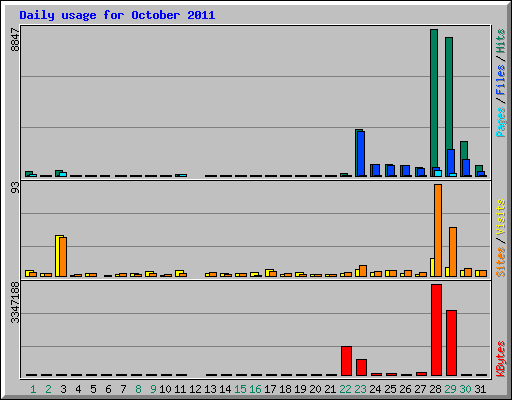Click day 27 on the x-axis
The image size is (512, 400).
click(x=420, y=389)
